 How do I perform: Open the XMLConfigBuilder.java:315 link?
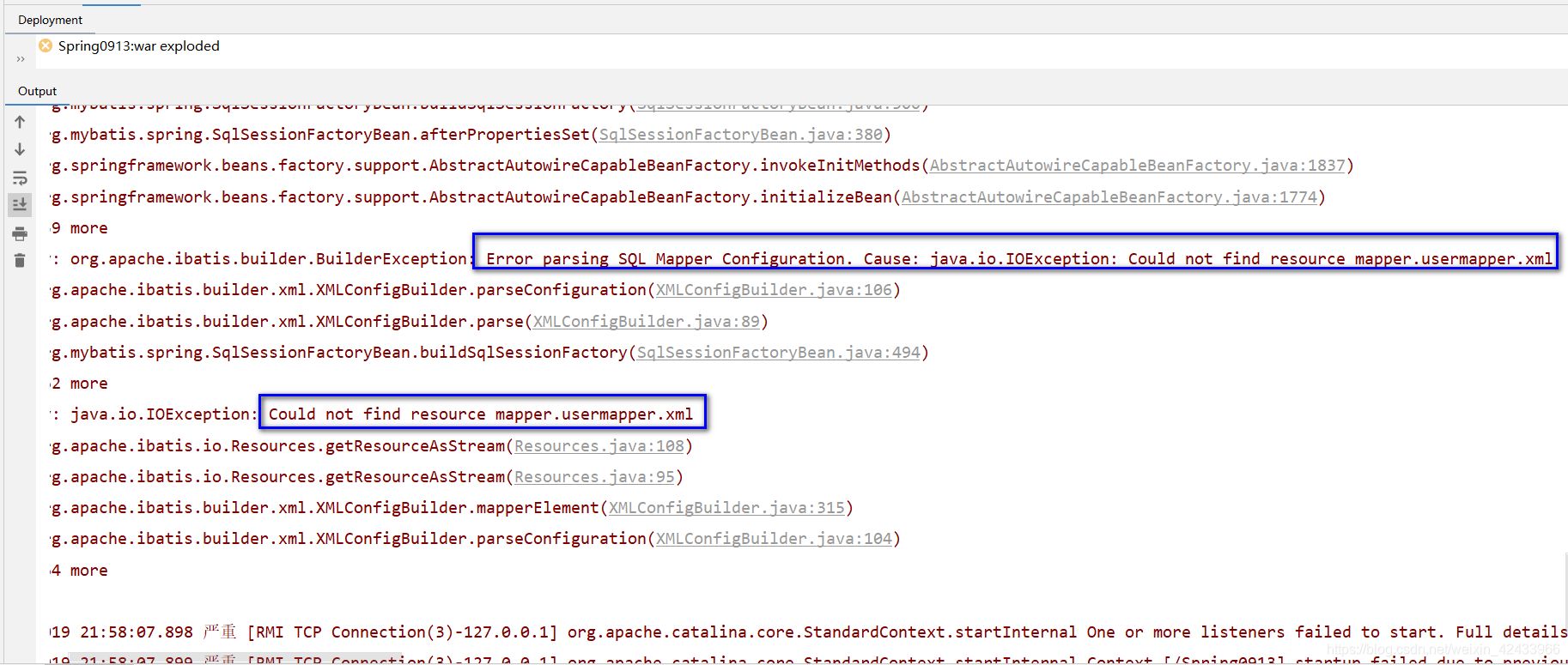point(726,508)
